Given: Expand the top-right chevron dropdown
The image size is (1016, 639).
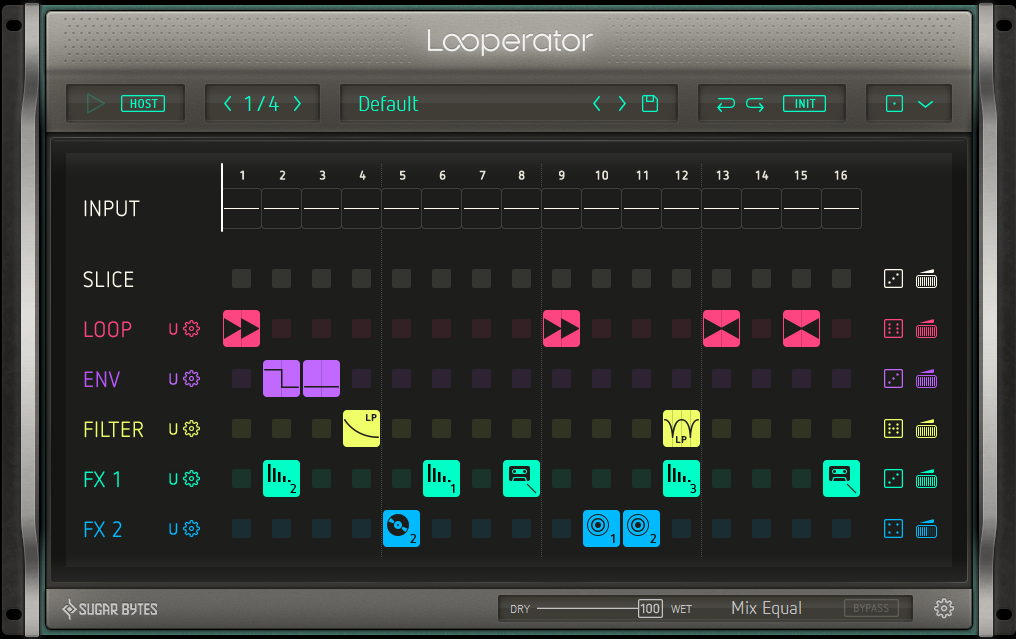Looking at the screenshot, I should [925, 104].
